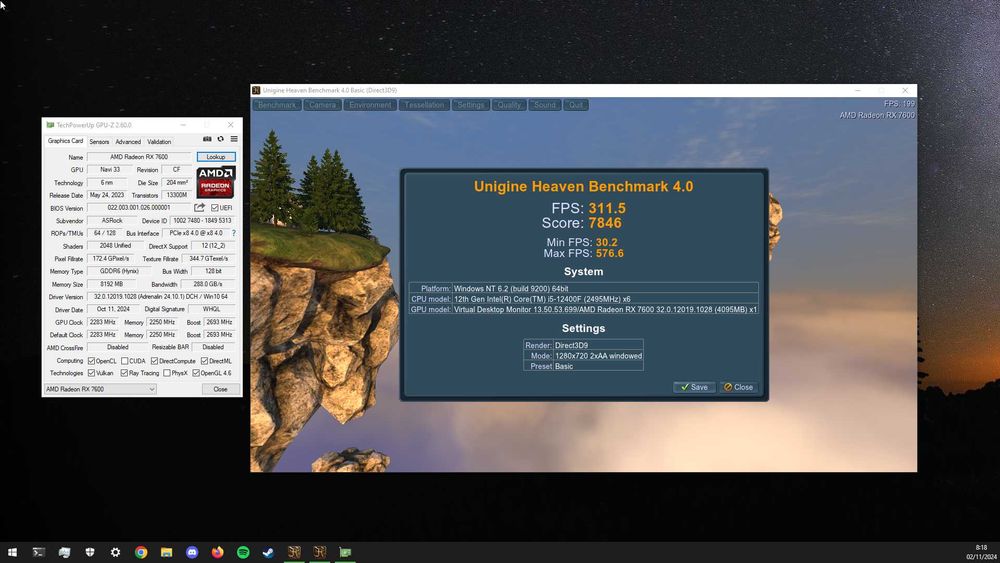Screen dimensions: 1000x563
Task: Open Environment menu in Heaven
Action: [371, 105]
